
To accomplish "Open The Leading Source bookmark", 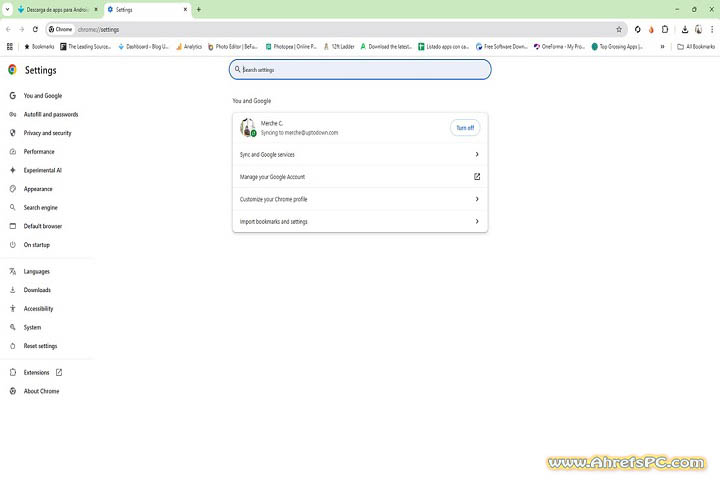I will (x=86, y=46).
